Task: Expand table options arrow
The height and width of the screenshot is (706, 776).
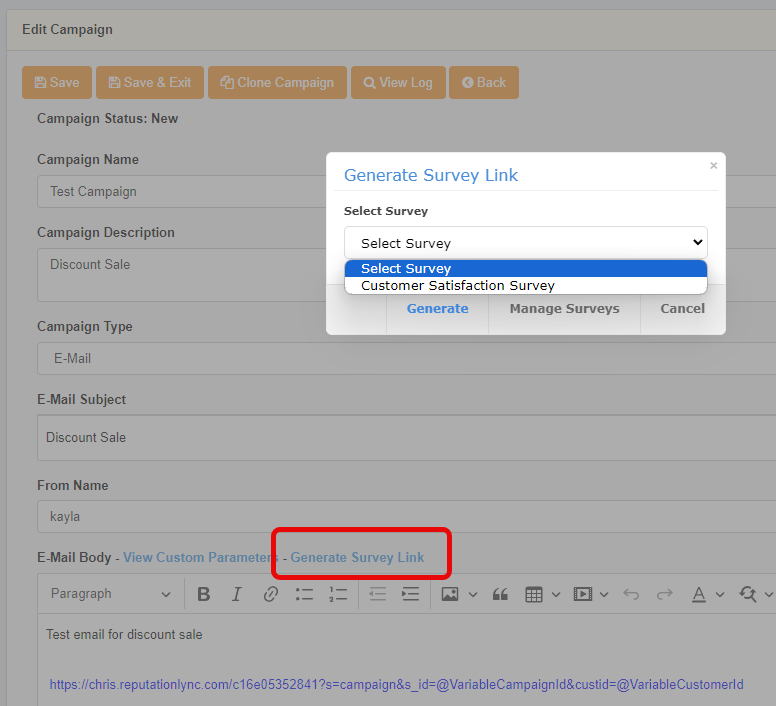Action: point(556,595)
